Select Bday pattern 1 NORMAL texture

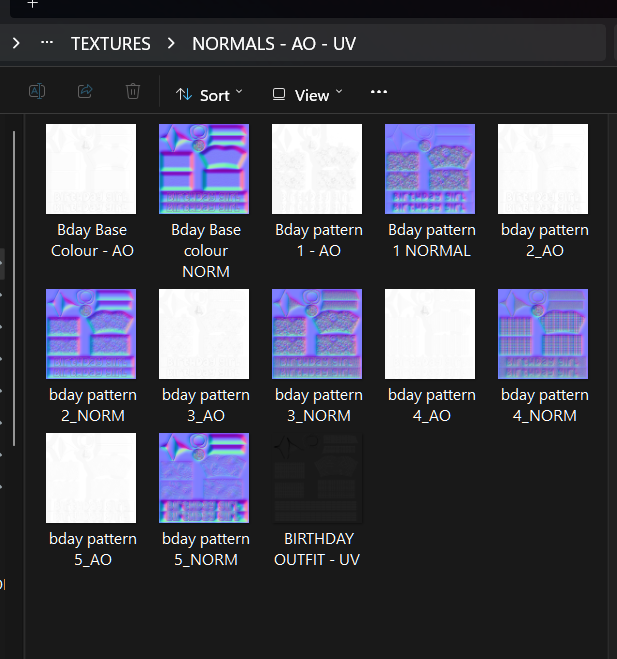[430, 169]
